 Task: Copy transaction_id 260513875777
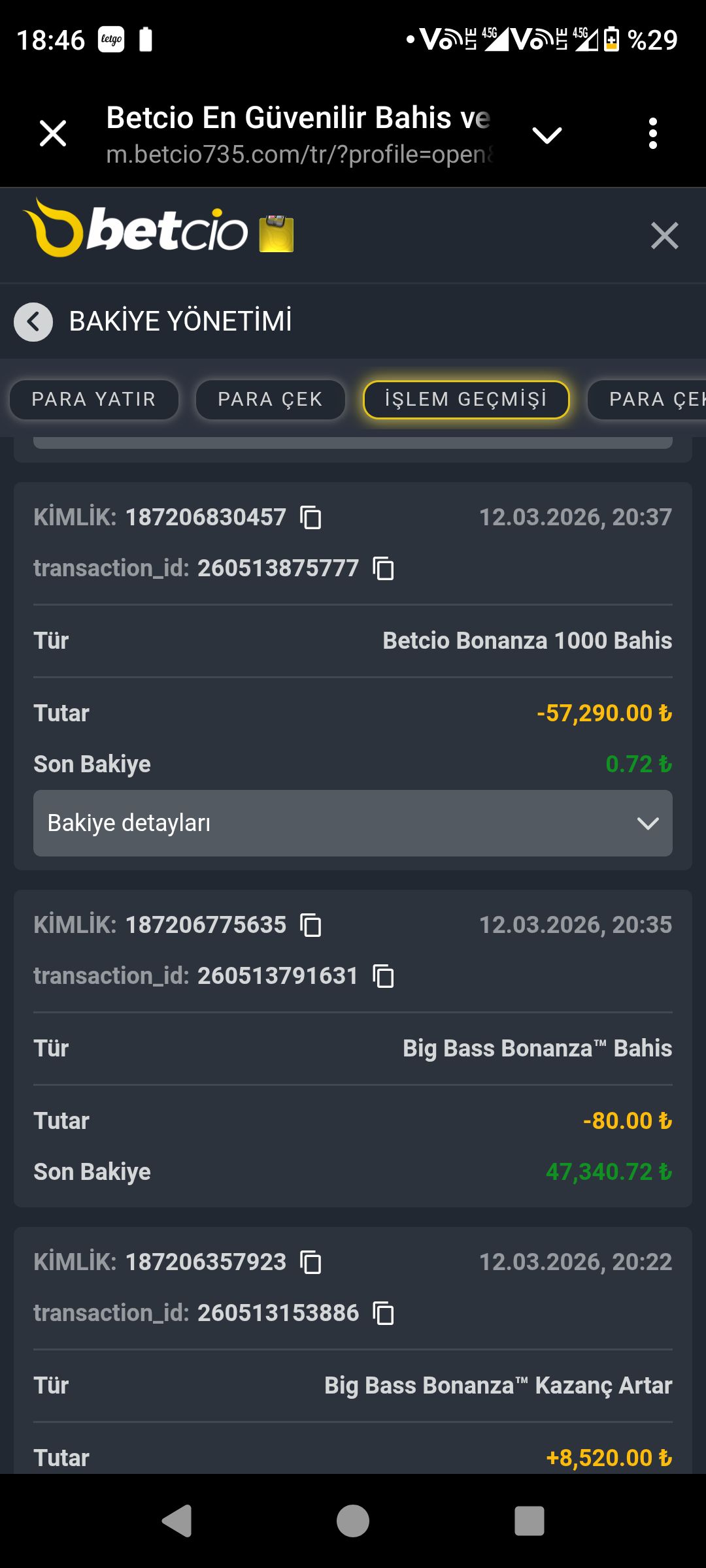click(x=383, y=568)
